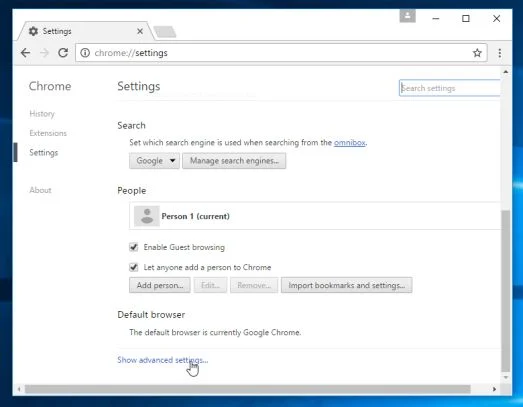Open the Google search engine dropdown
523x407 pixels.
click(x=154, y=161)
